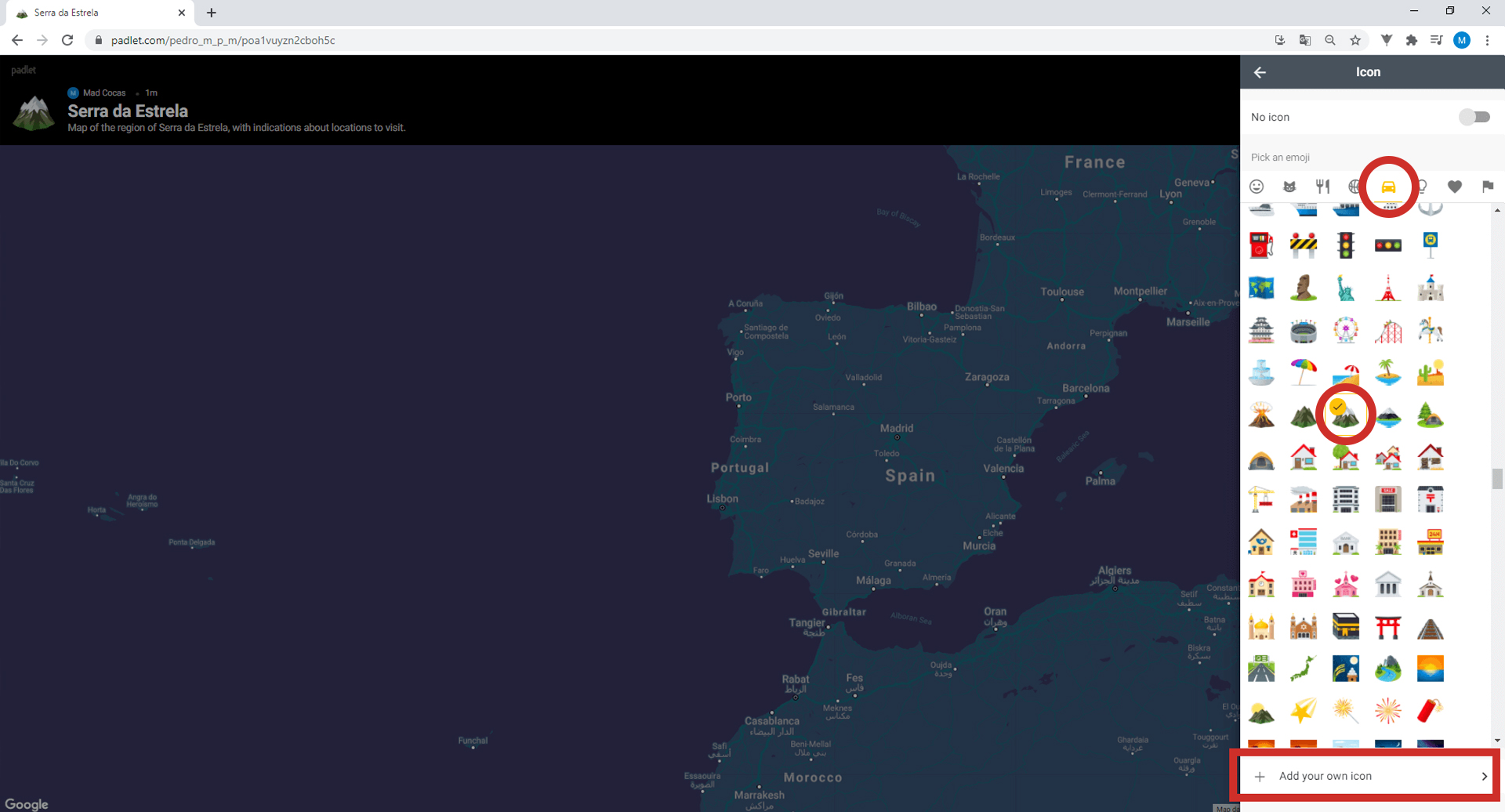Pick the factory emoji
The width and height of the screenshot is (1505, 812).
pos(1304,499)
